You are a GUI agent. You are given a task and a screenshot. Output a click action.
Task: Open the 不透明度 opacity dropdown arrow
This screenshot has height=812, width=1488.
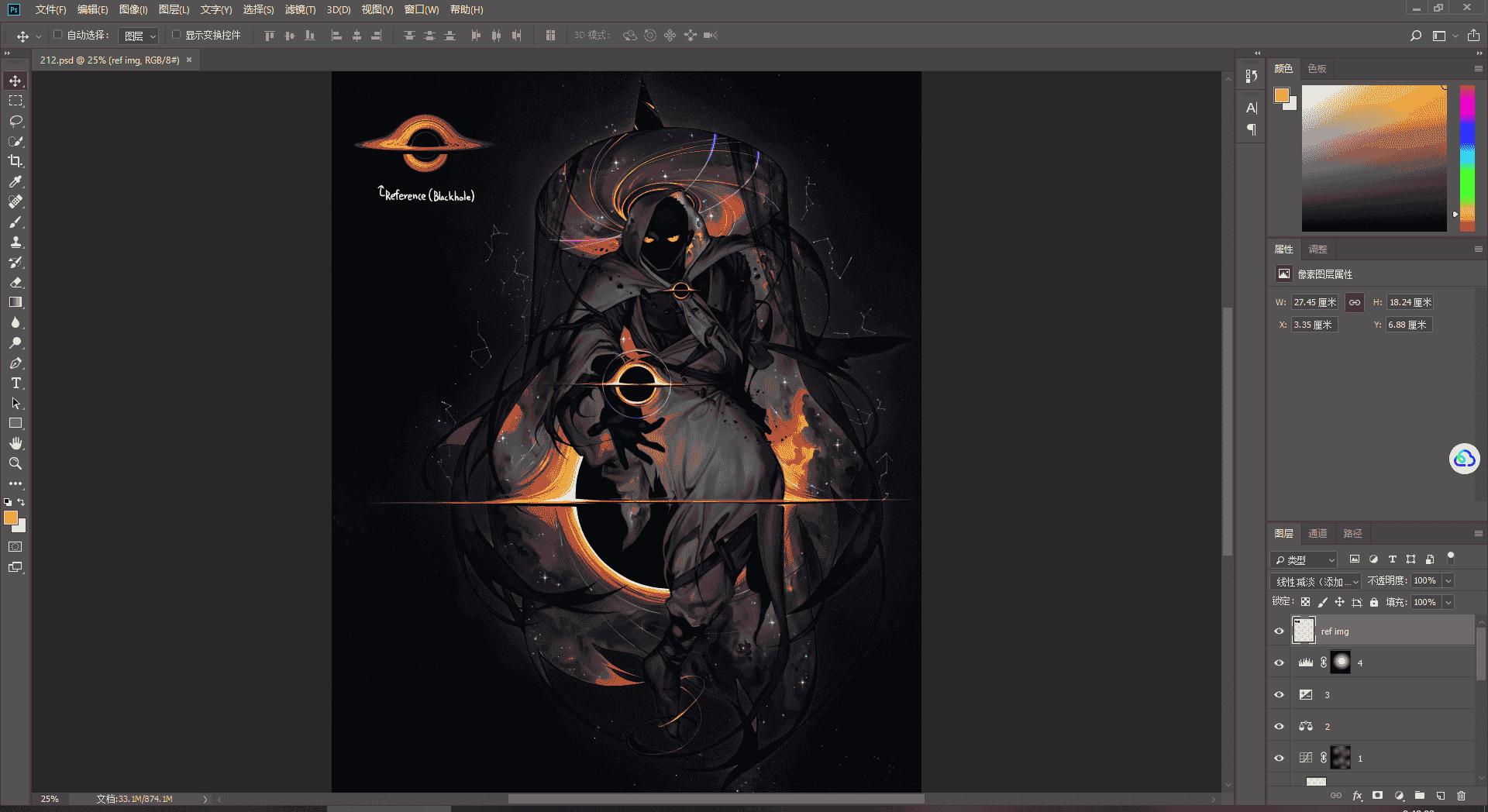(1448, 581)
